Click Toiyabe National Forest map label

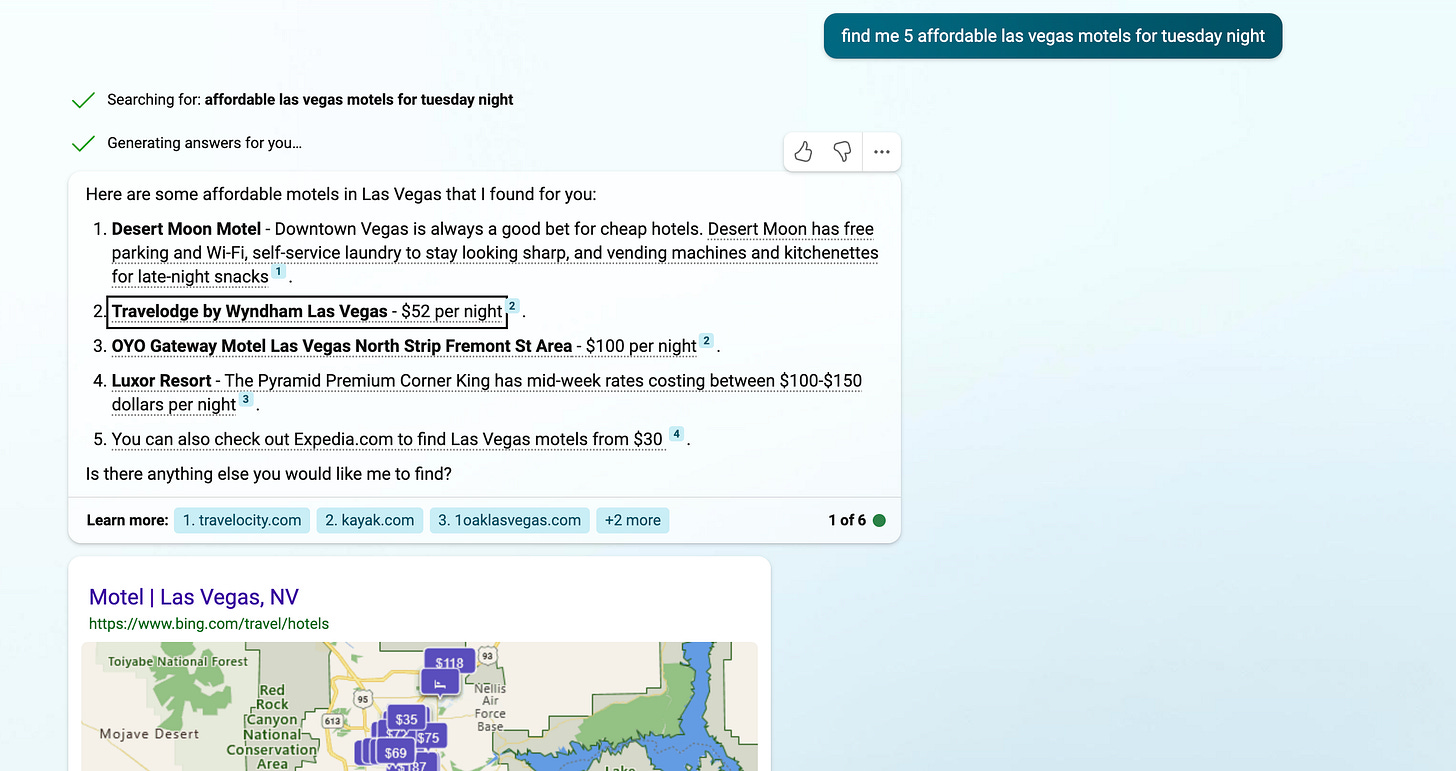(x=178, y=661)
